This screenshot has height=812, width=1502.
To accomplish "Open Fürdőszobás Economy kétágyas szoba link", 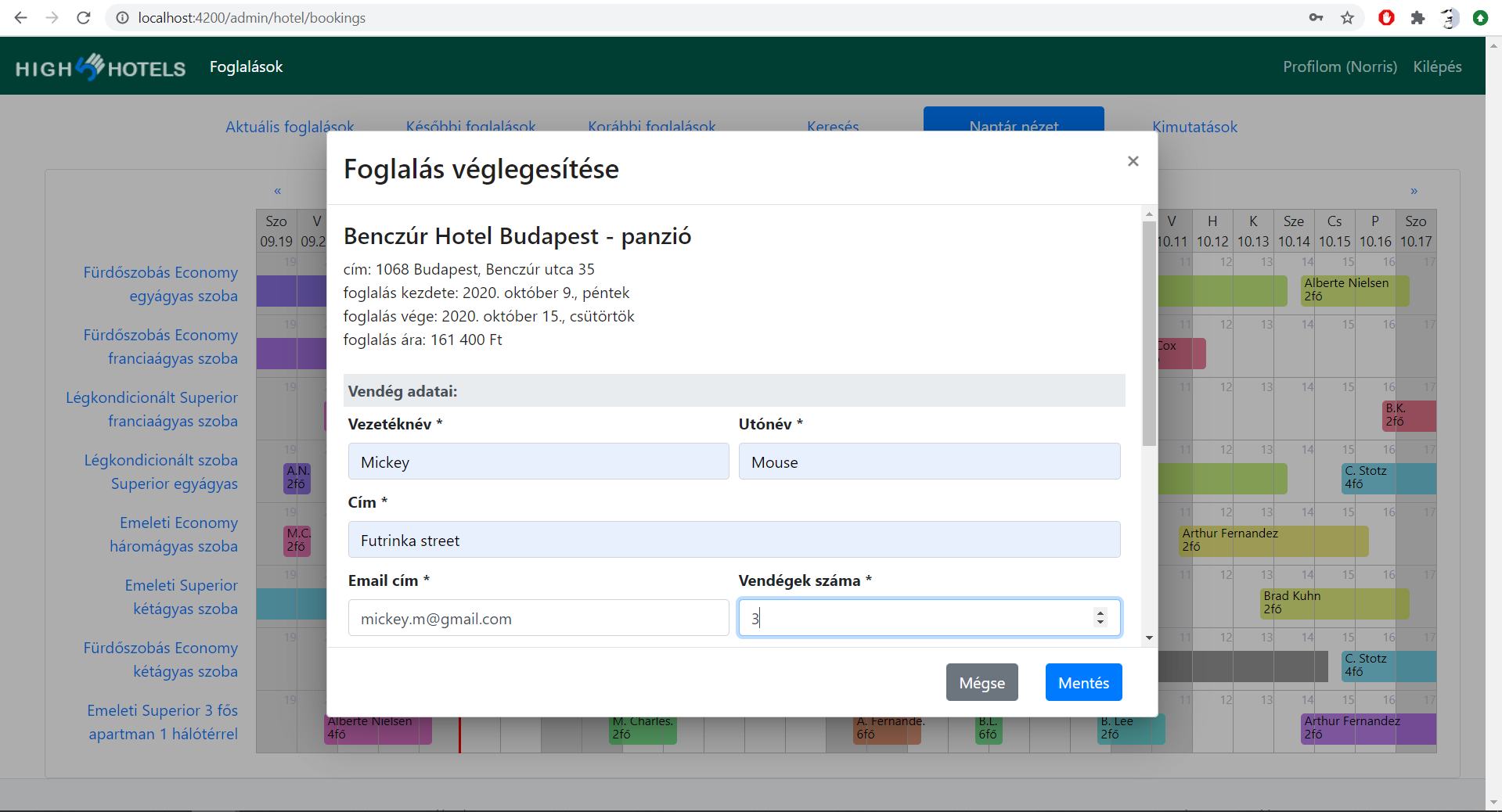I will 160,659.
